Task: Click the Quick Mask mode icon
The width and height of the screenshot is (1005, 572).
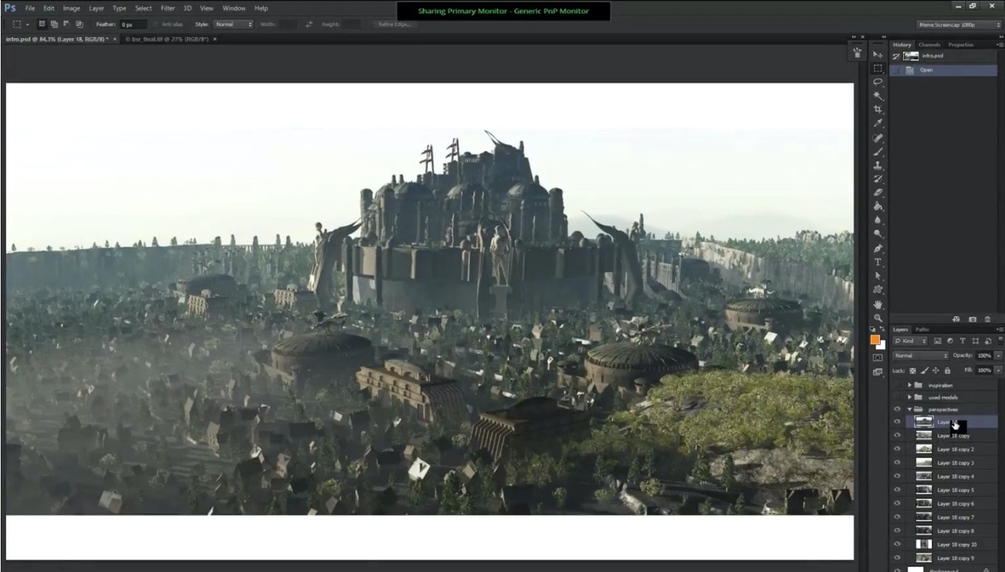Action: [878, 358]
